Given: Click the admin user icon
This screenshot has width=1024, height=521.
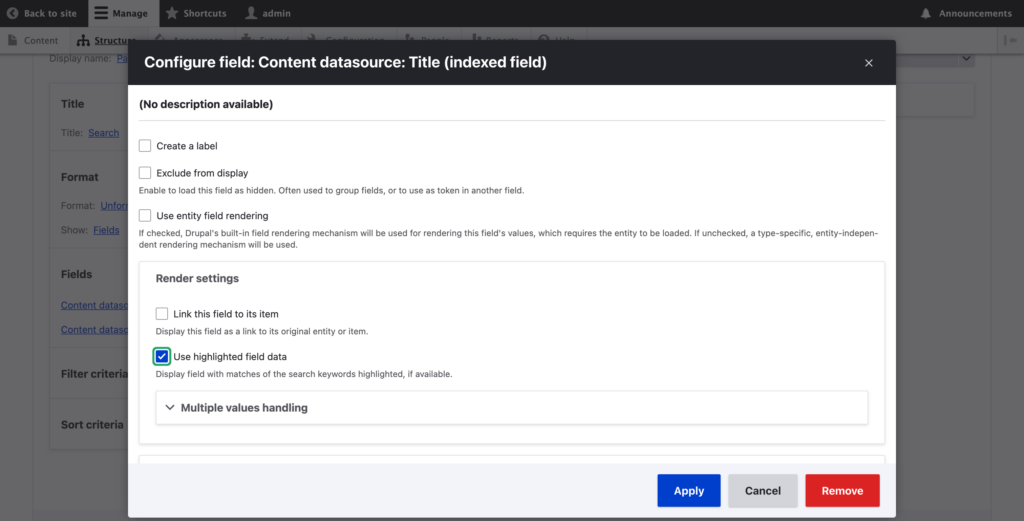Looking at the screenshot, I should point(252,13).
